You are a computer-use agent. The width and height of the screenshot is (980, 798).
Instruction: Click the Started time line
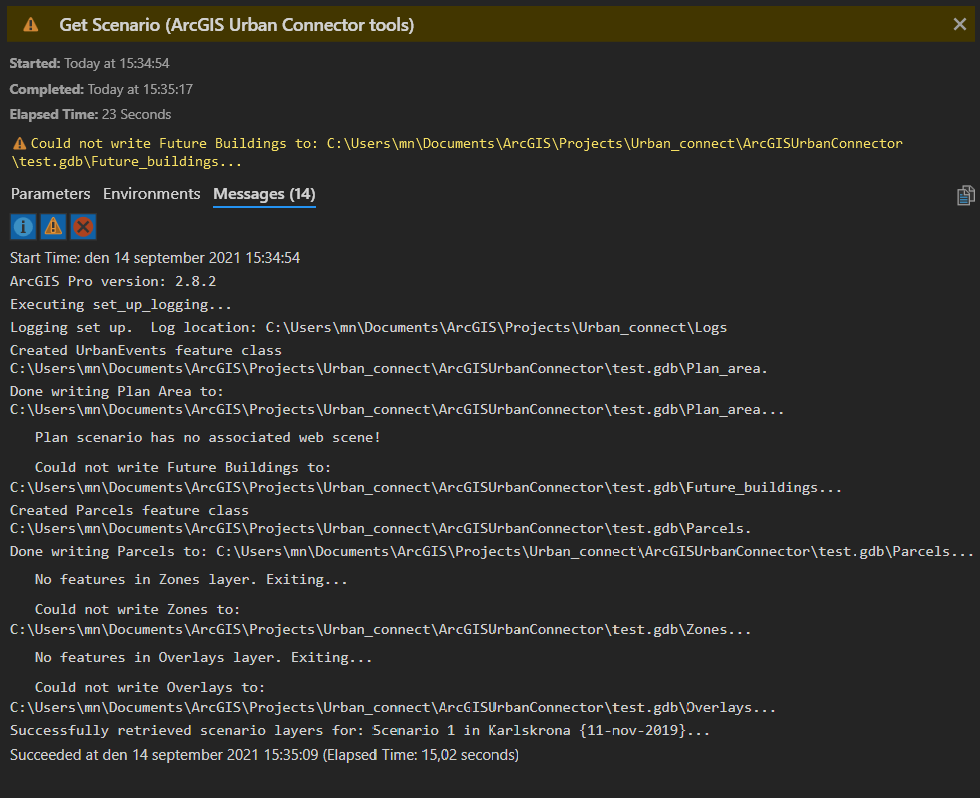(89, 63)
